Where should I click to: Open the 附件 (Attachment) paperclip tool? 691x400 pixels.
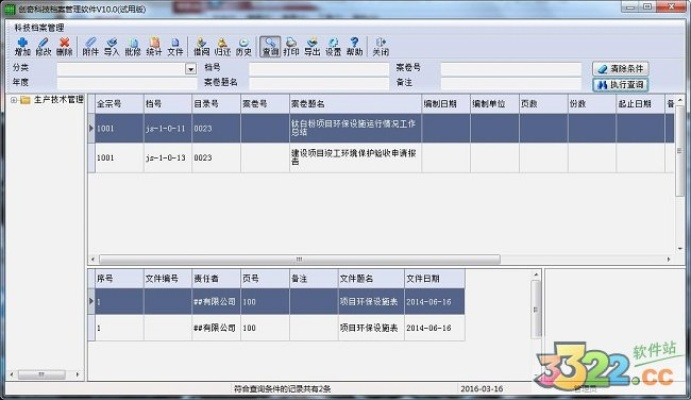tap(90, 47)
